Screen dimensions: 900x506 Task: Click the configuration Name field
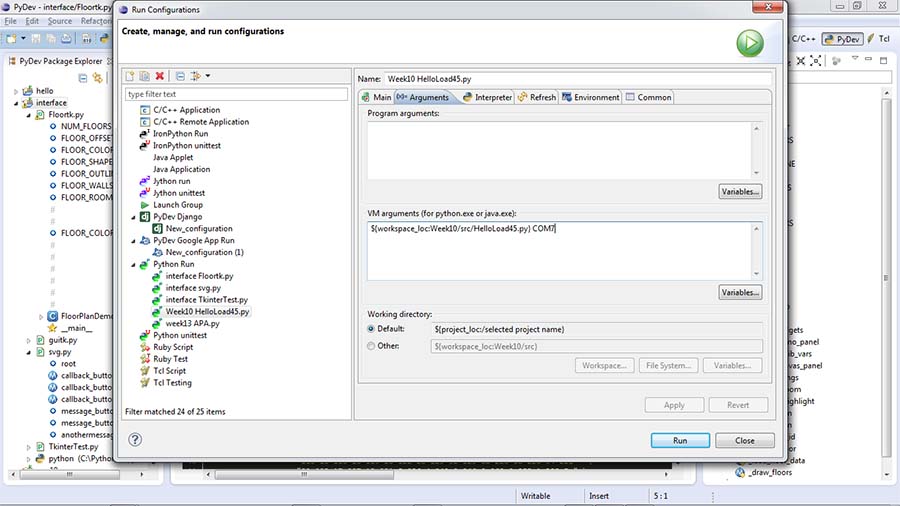tap(578, 79)
